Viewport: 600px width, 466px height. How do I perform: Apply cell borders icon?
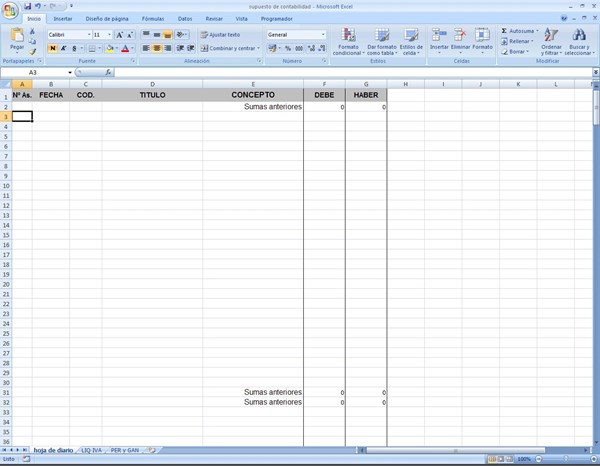(92, 48)
